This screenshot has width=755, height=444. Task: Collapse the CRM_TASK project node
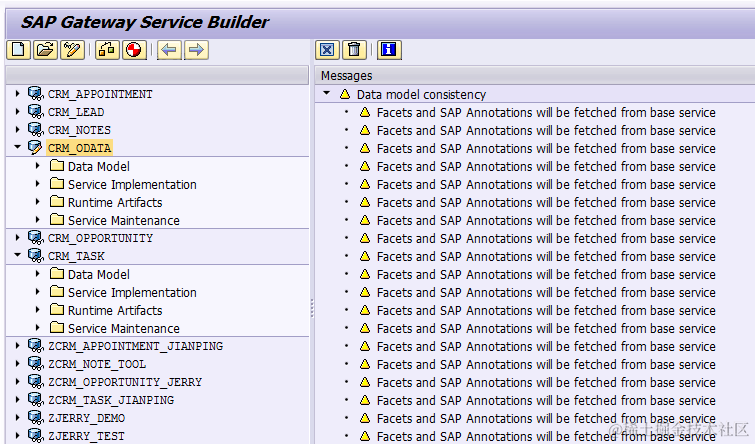pos(17,255)
